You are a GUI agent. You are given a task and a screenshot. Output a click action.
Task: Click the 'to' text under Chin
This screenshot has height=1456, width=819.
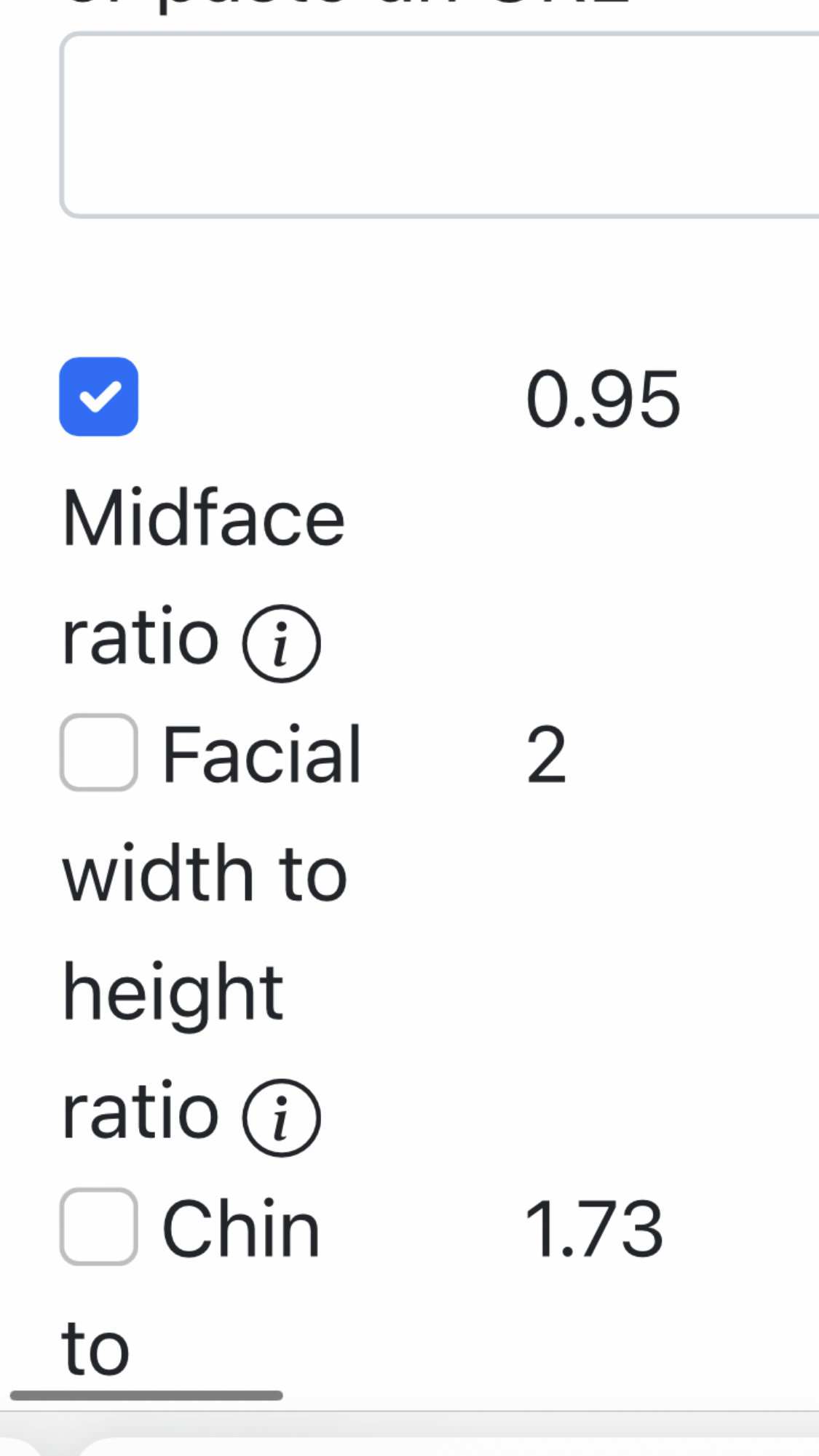96,1348
